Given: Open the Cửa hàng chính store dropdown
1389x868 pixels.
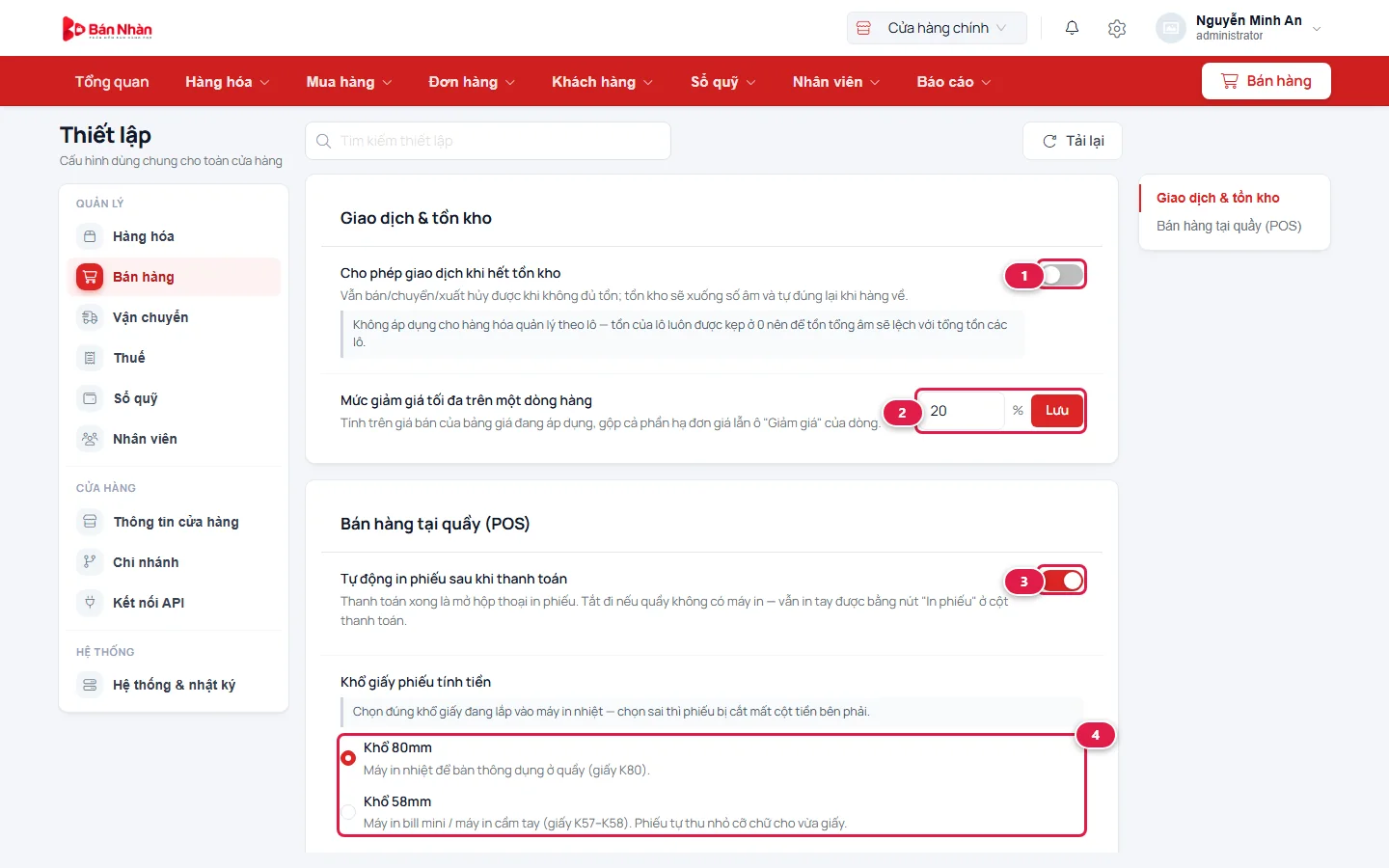Looking at the screenshot, I should [x=937, y=28].
